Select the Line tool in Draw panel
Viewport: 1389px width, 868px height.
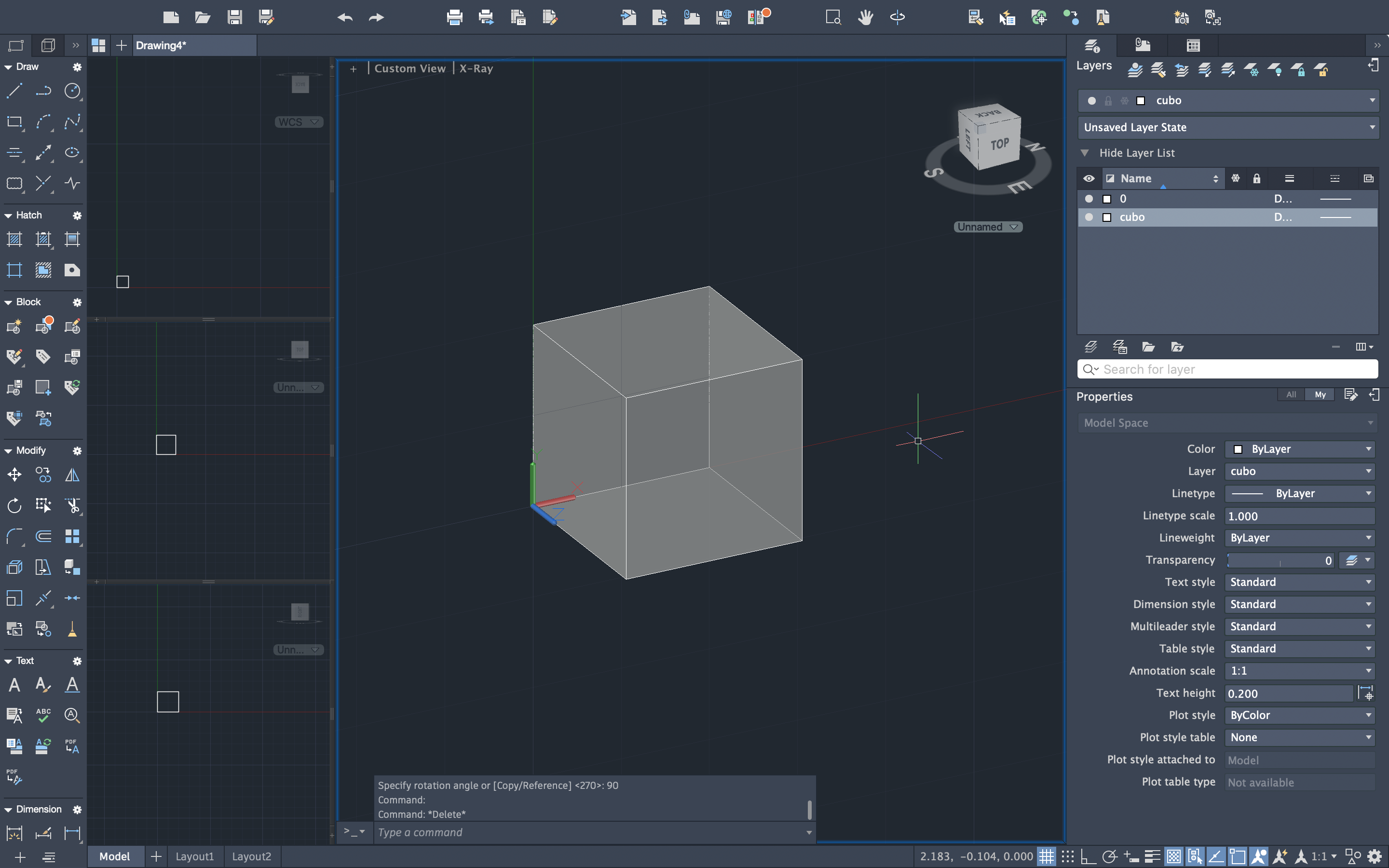14,91
